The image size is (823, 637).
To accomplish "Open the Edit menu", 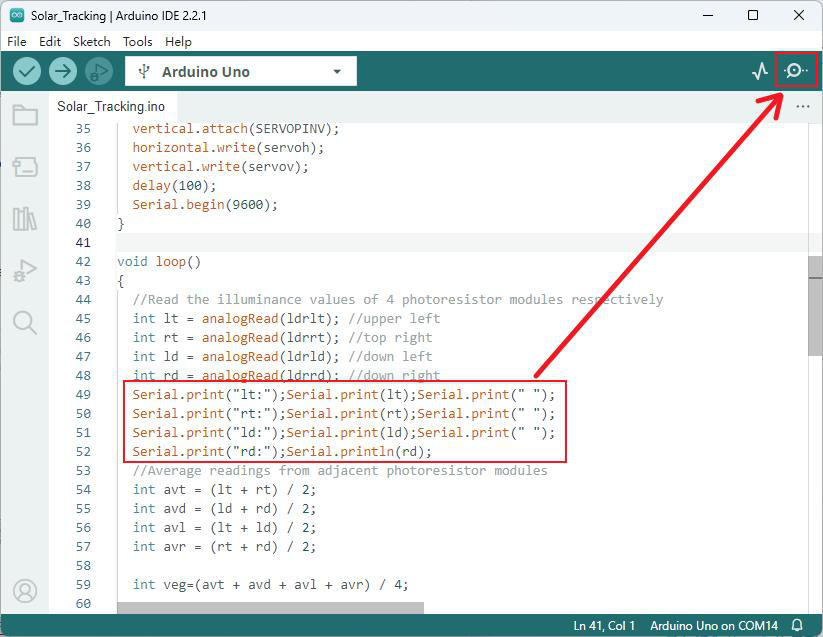I will tap(50, 41).
